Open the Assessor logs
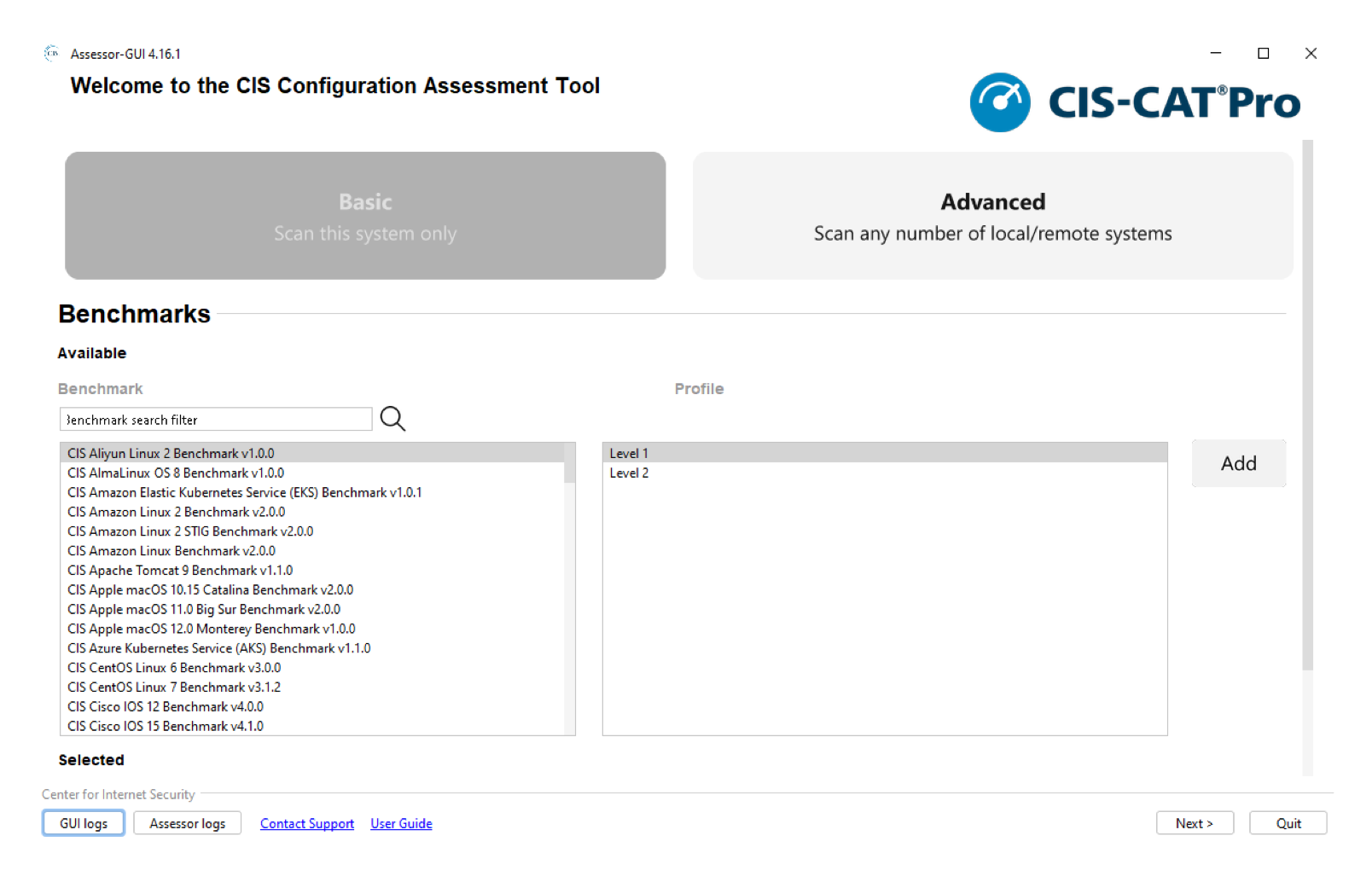The image size is (1372, 882). coord(187,823)
